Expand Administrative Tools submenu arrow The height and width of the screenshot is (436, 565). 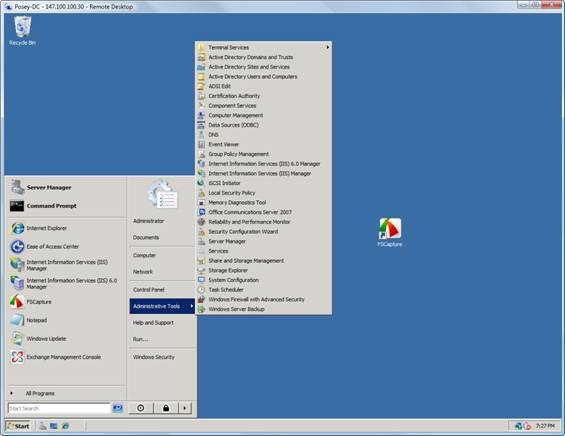(x=192, y=306)
